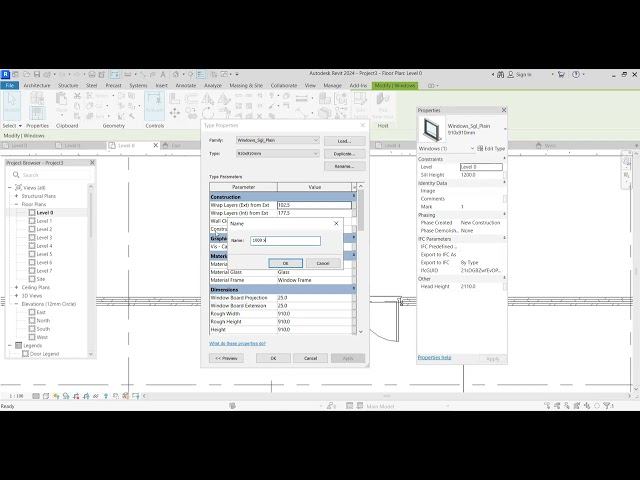Click the Visual Style icon in view control bar
The image size is (640, 480).
(x=46, y=396)
